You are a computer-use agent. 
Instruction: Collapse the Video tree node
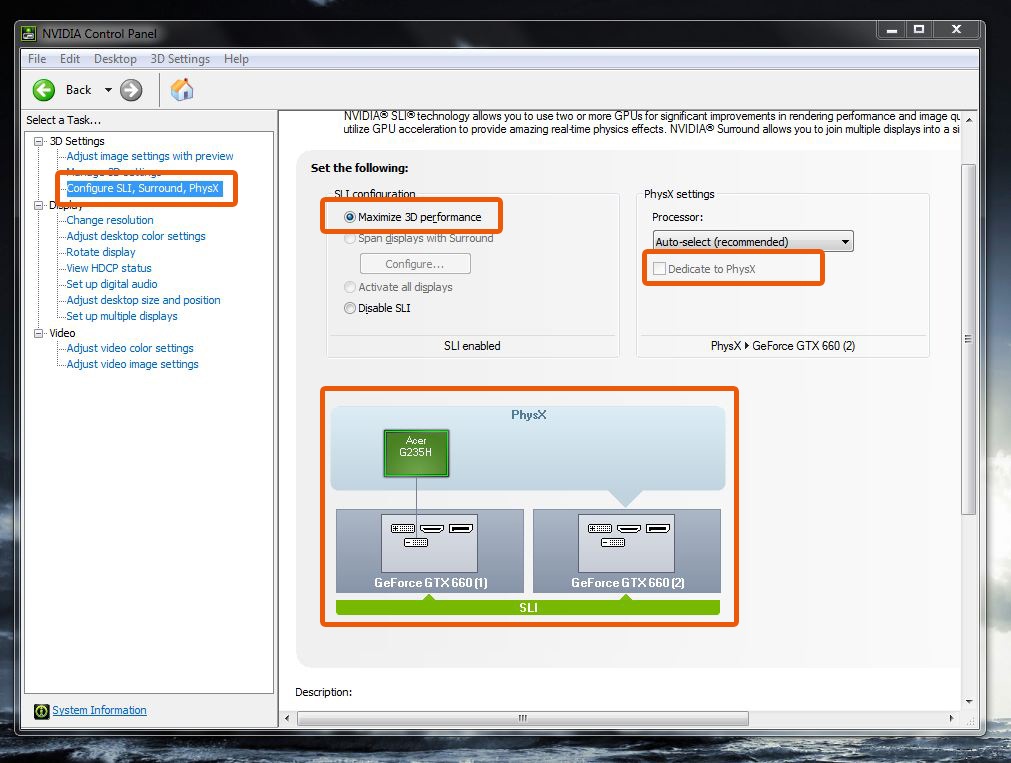[x=39, y=333]
